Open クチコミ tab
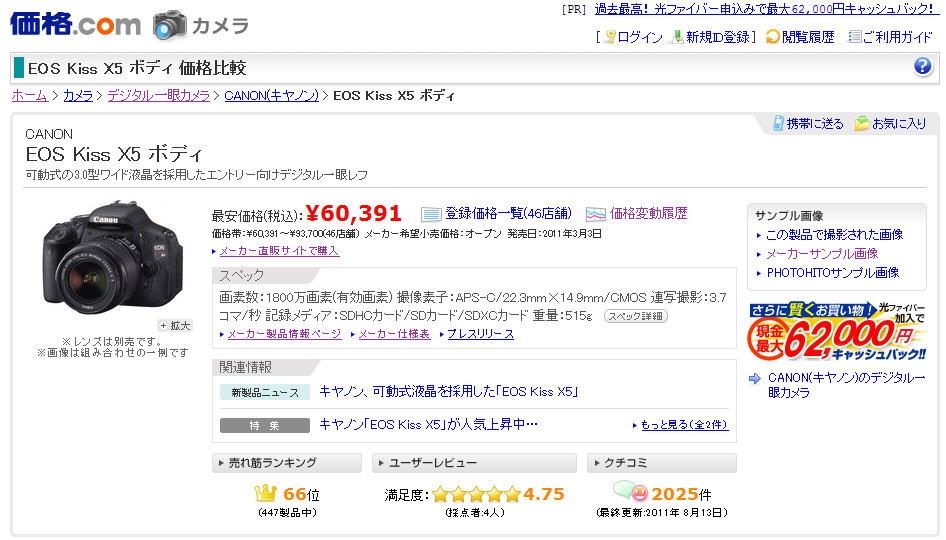The image size is (946, 540). click(x=662, y=463)
